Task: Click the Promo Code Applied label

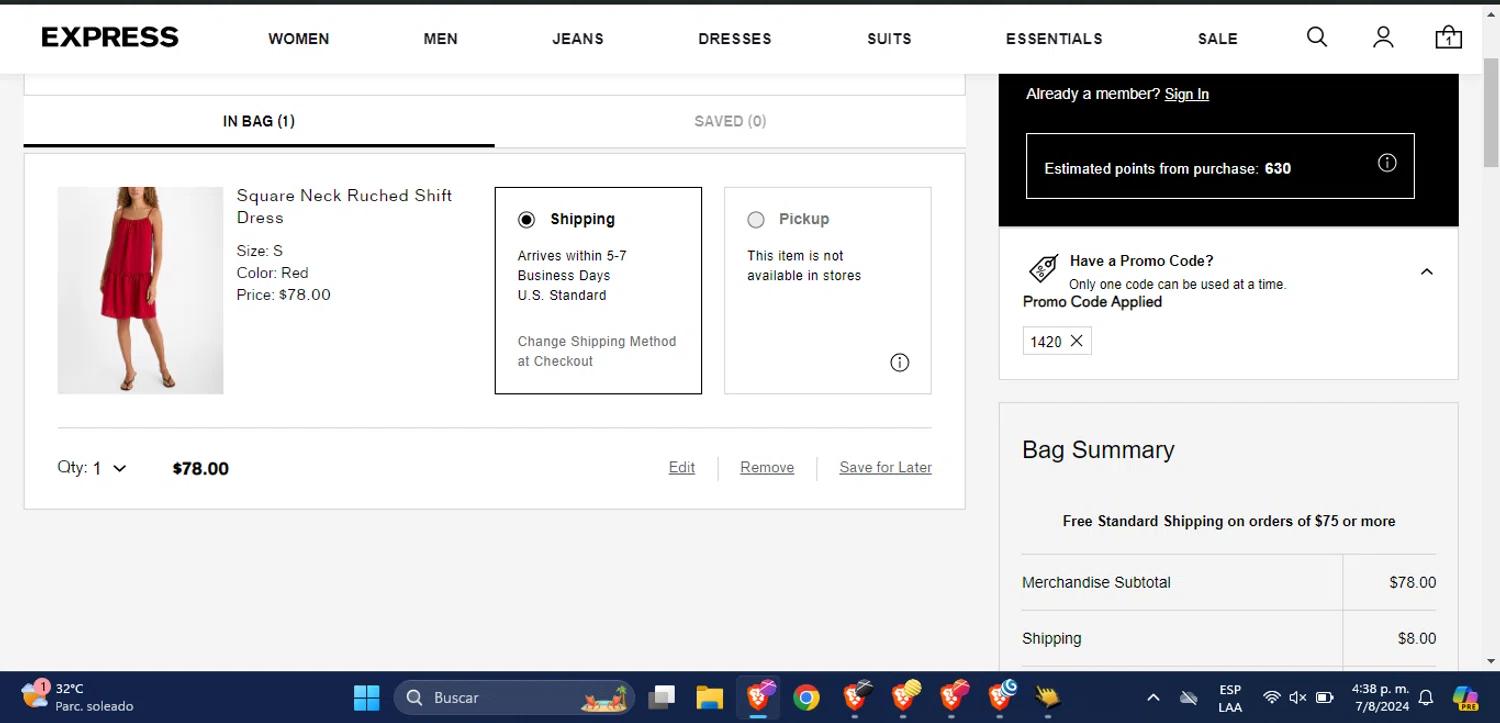Action: [1092, 302]
